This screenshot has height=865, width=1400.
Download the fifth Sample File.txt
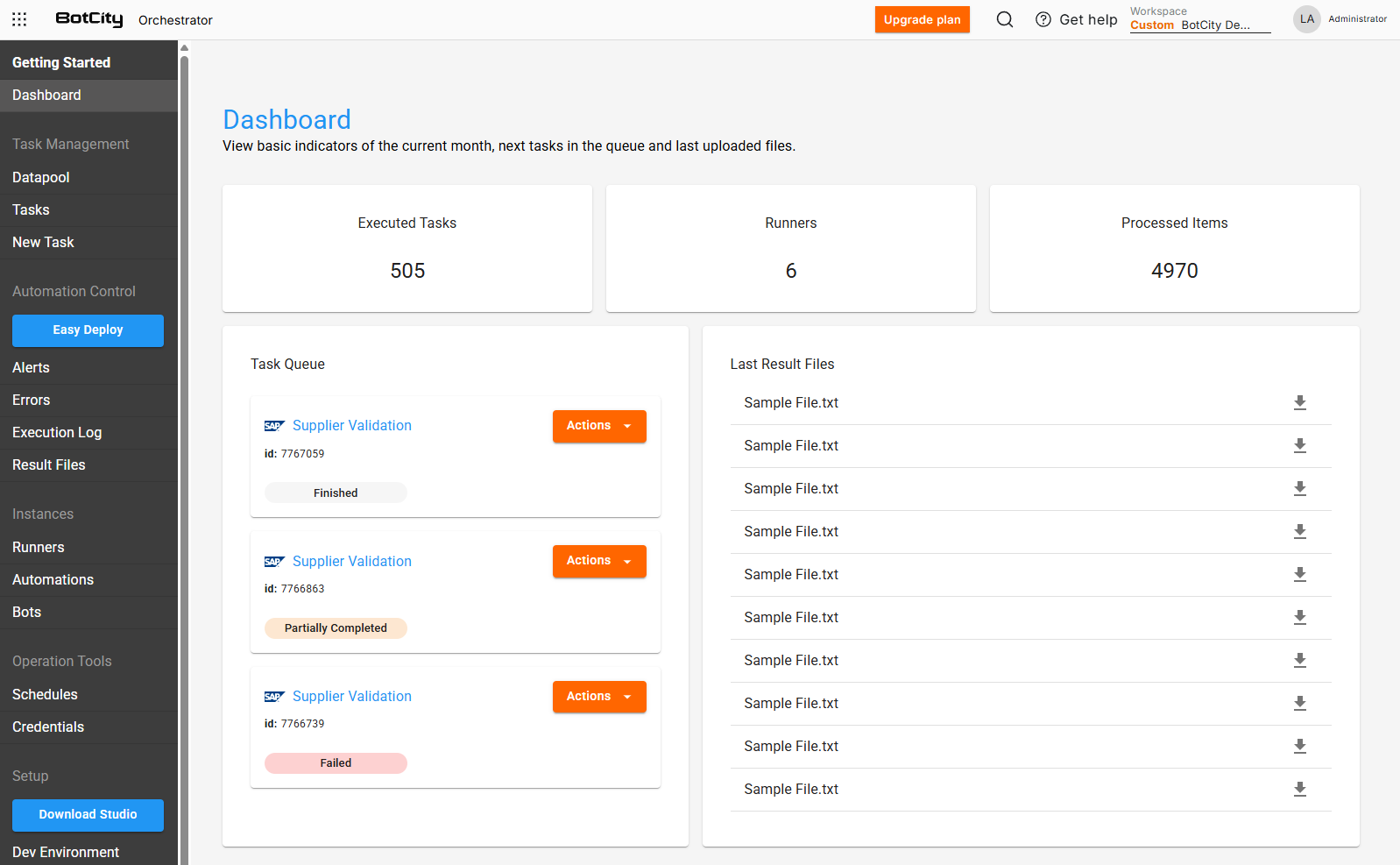point(1300,574)
